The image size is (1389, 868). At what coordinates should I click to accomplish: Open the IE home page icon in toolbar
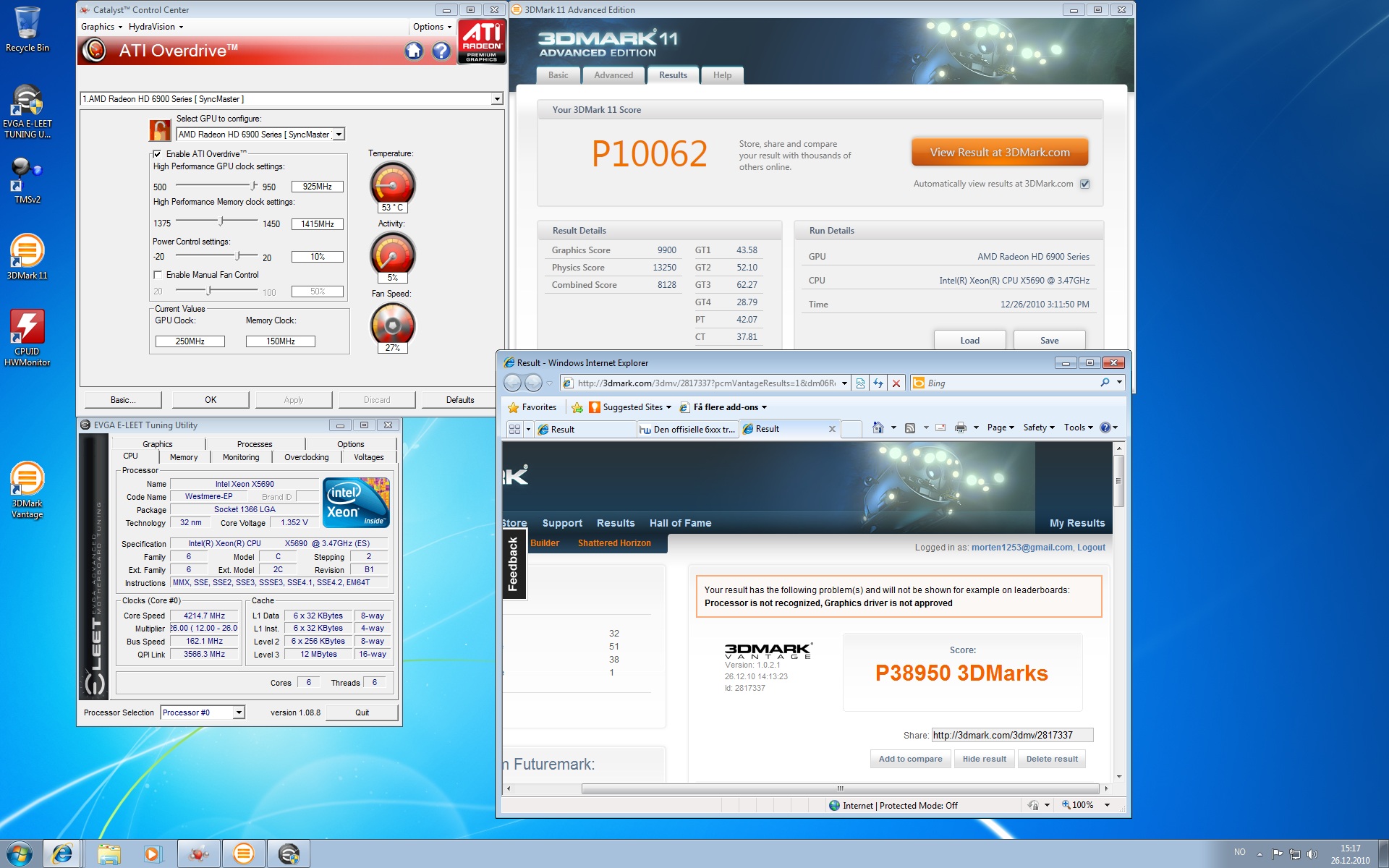point(878,427)
